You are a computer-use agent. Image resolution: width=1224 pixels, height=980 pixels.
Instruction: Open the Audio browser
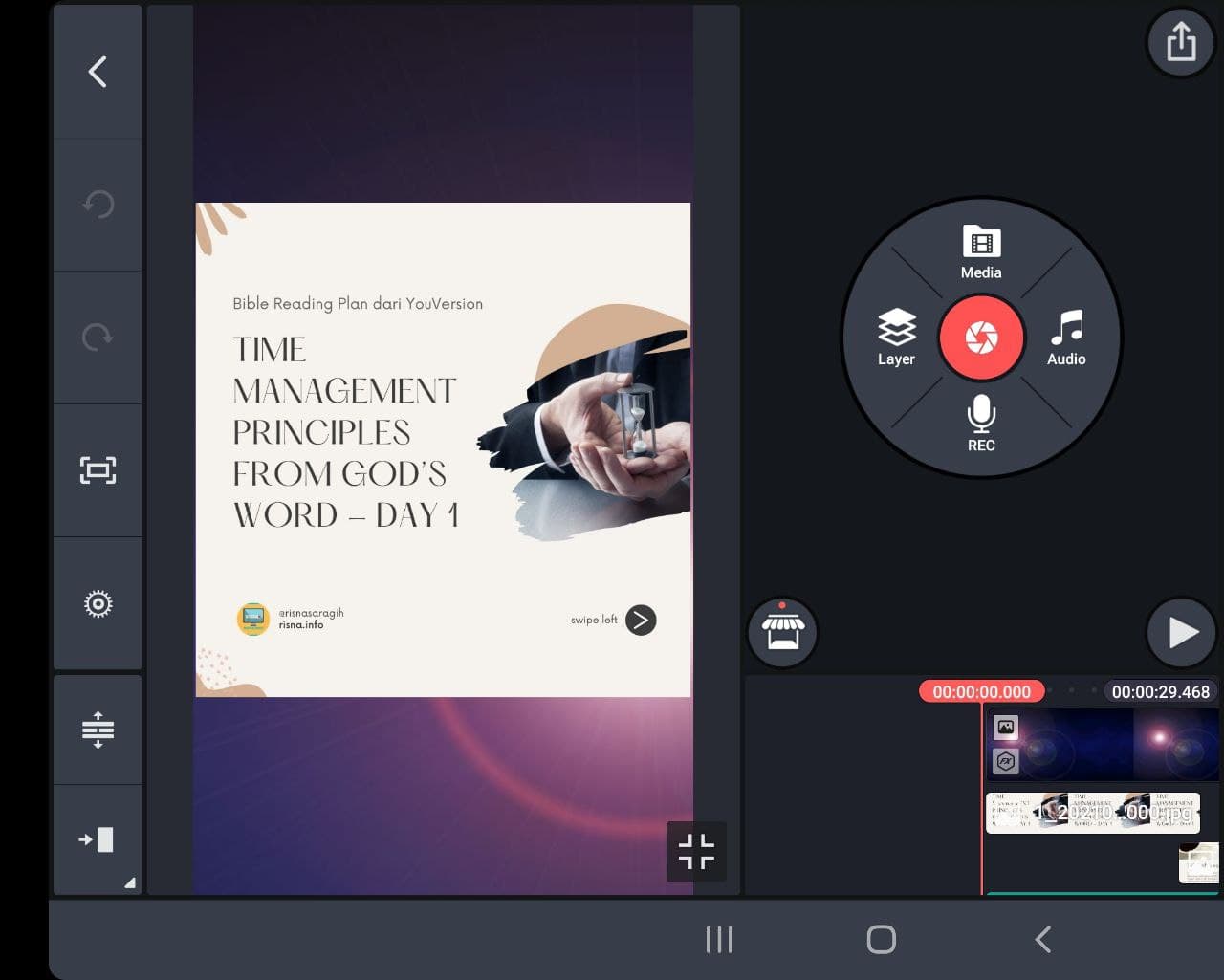pyautogui.click(x=1066, y=338)
